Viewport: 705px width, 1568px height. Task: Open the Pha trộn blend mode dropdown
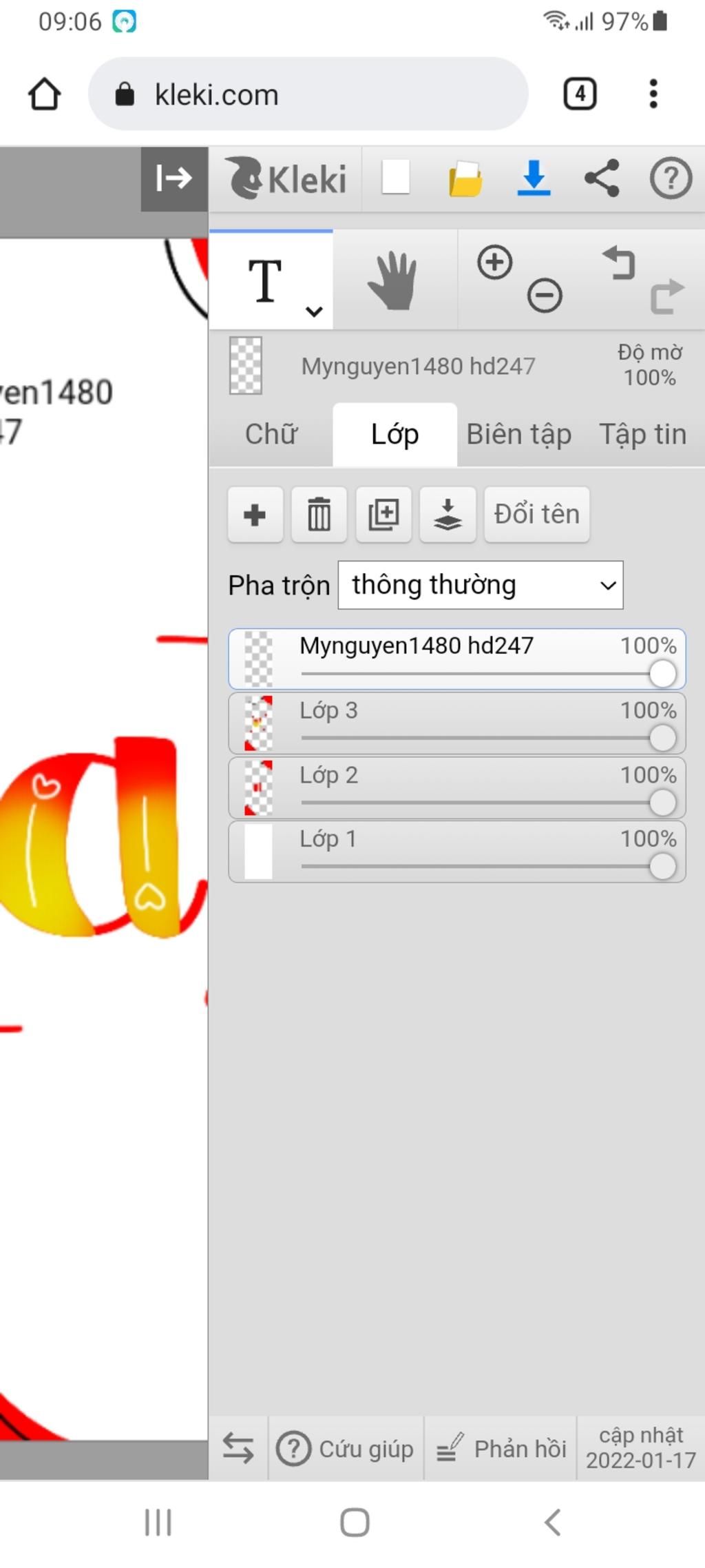click(480, 585)
